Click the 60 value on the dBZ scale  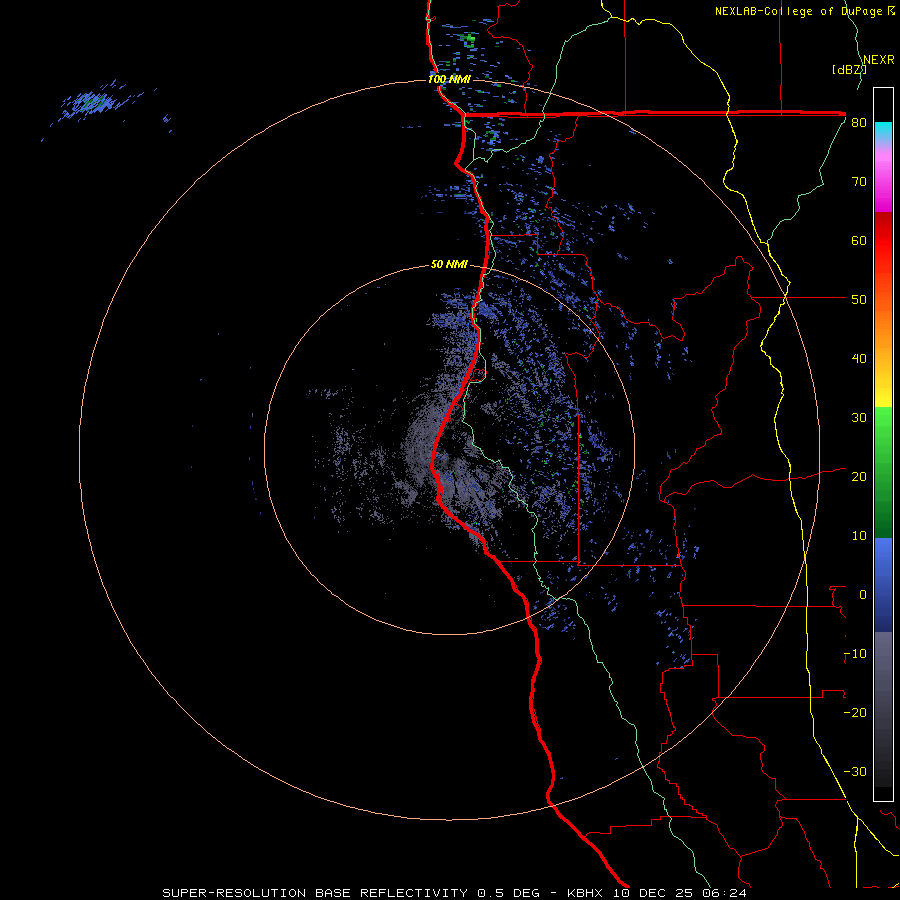click(x=859, y=240)
